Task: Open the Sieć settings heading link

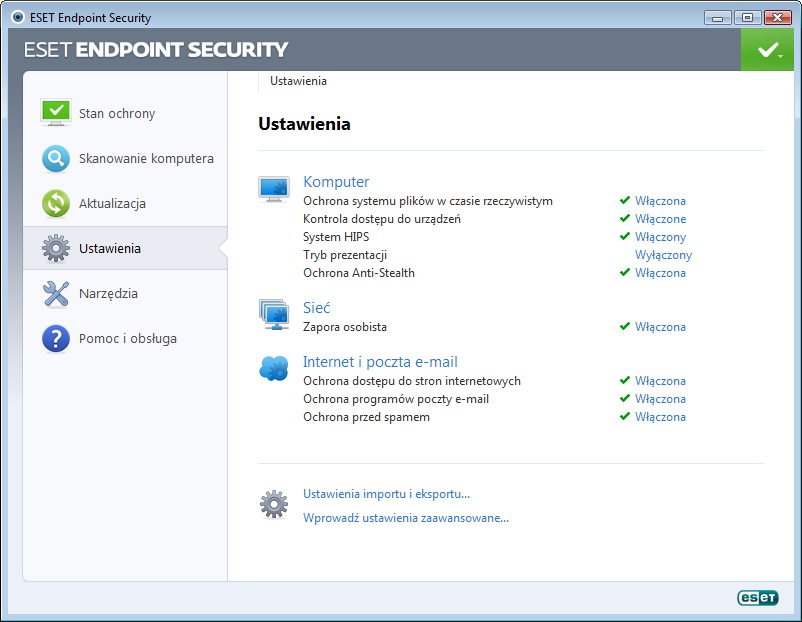Action: tap(317, 307)
